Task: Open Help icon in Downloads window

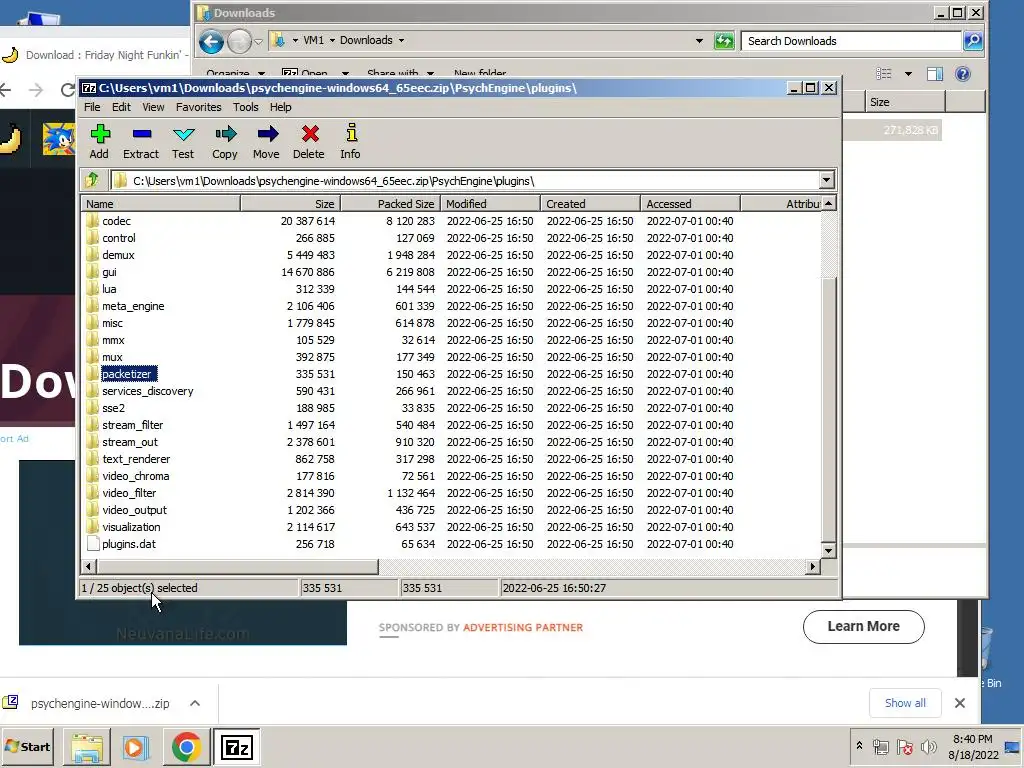Action: click(x=963, y=74)
